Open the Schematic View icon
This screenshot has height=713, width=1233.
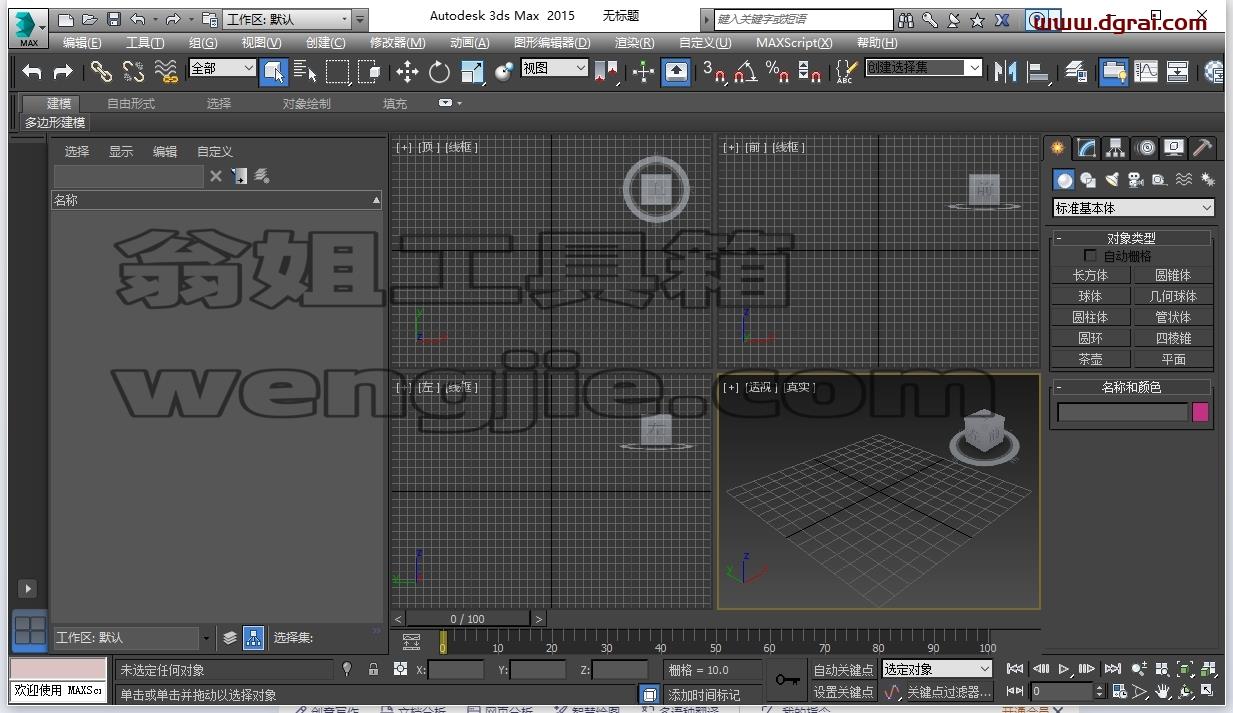point(1178,71)
